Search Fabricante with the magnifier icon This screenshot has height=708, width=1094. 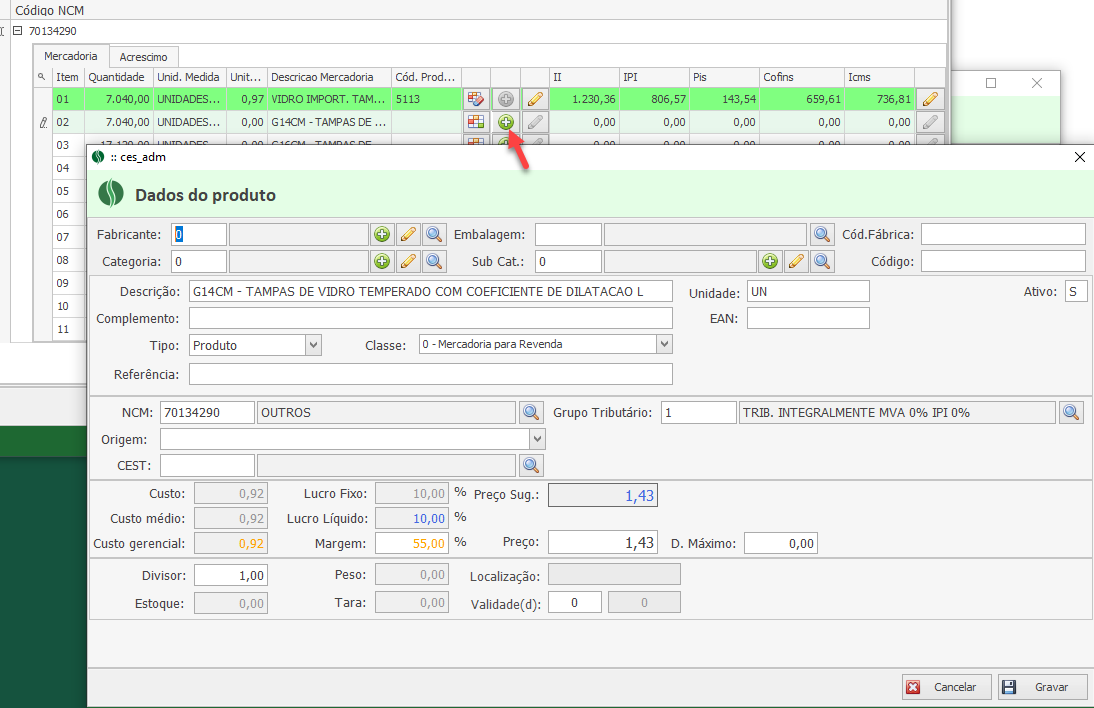(434, 234)
